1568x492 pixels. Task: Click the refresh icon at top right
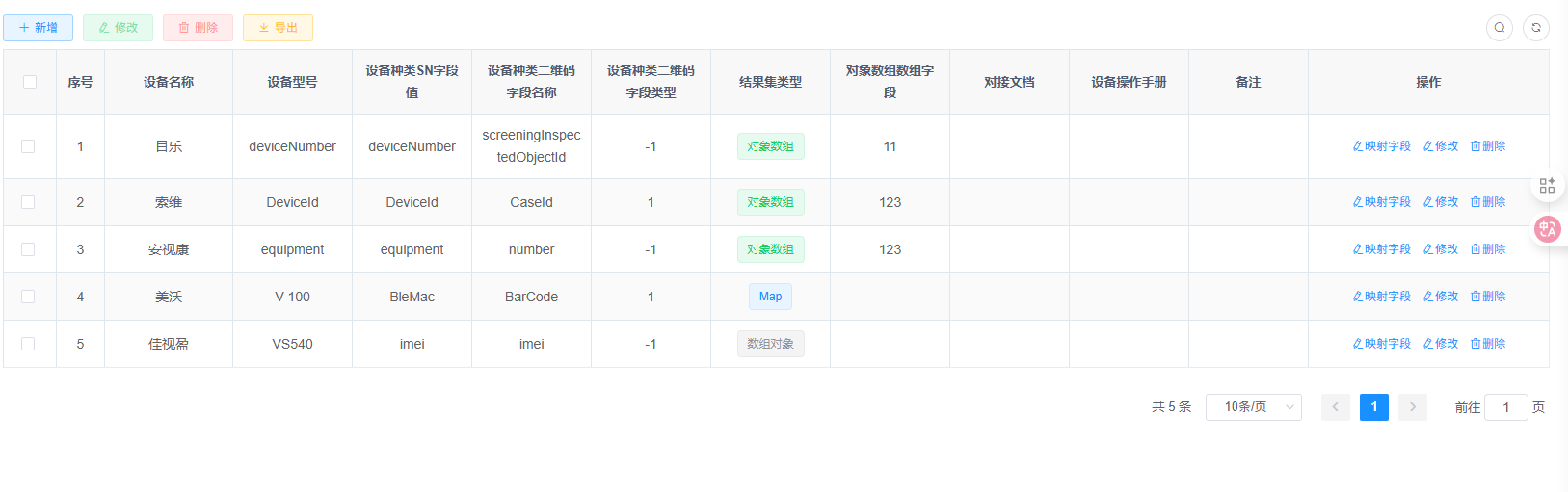[x=1535, y=28]
